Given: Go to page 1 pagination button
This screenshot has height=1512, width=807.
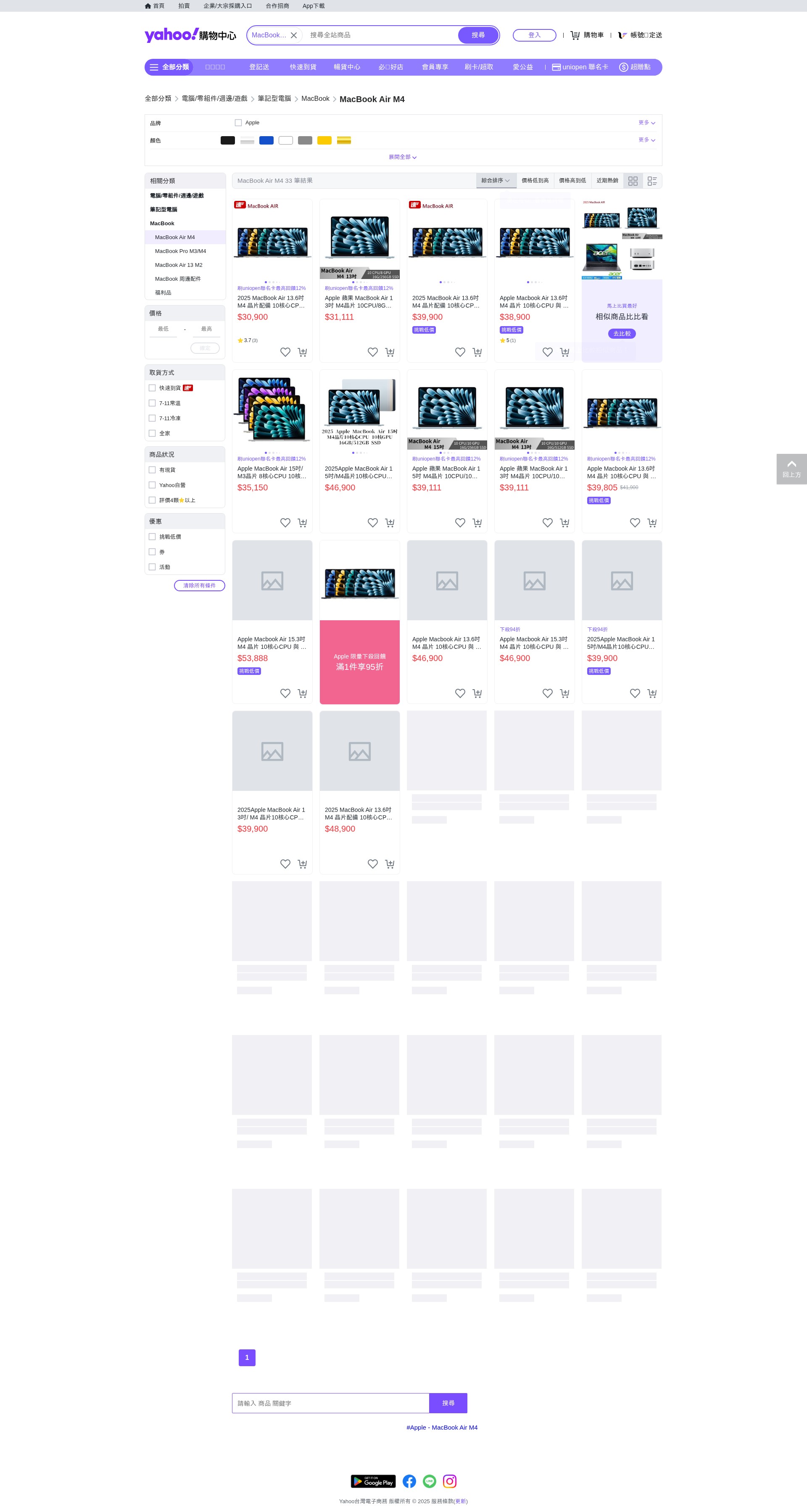Looking at the screenshot, I should pyautogui.click(x=247, y=1358).
